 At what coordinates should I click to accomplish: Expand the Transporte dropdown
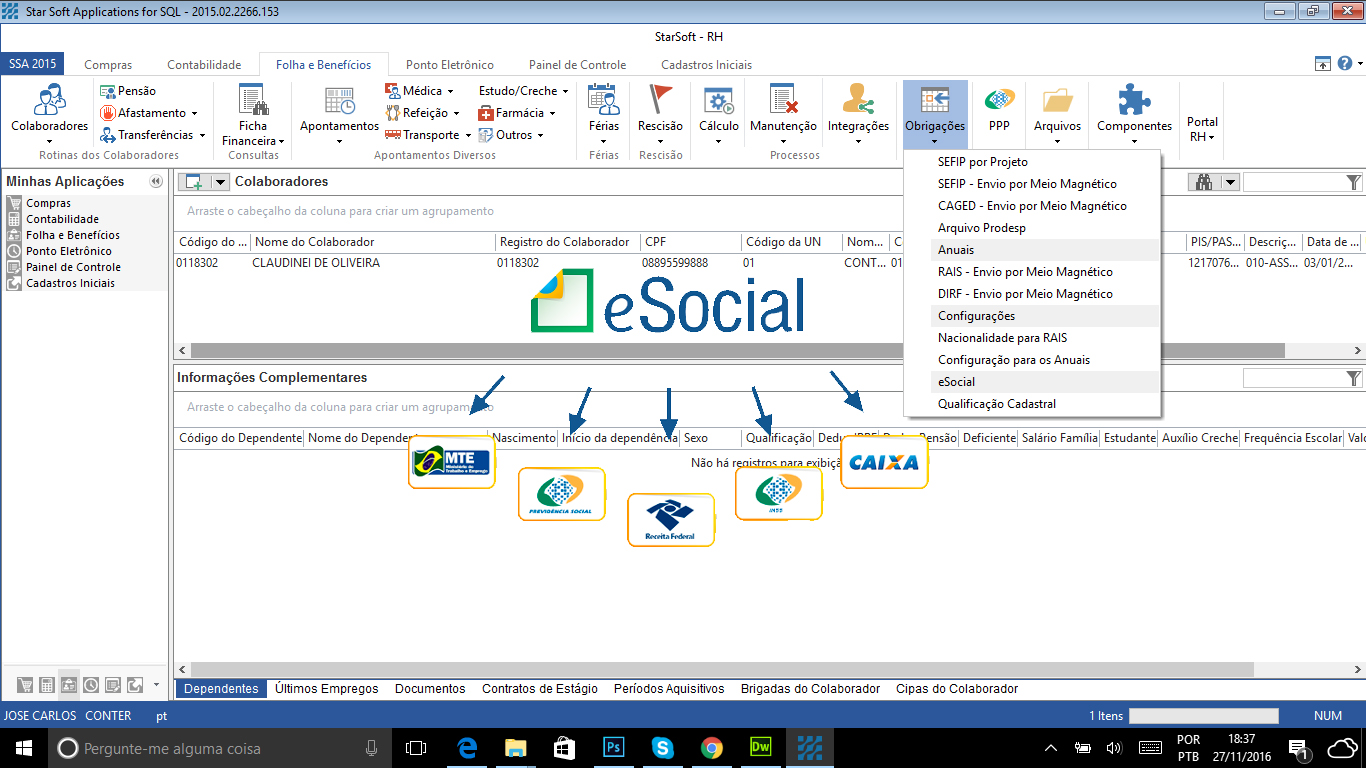click(468, 136)
